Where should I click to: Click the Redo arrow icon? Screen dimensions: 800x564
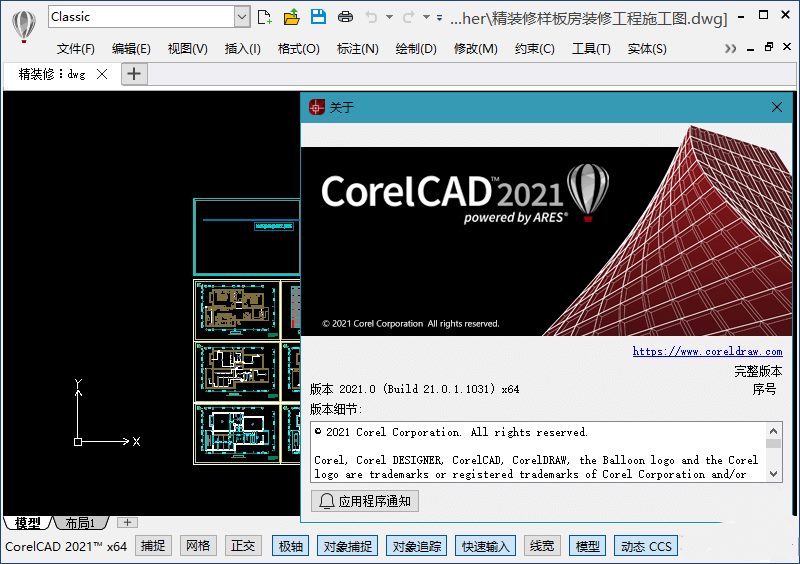pyautogui.click(x=408, y=17)
